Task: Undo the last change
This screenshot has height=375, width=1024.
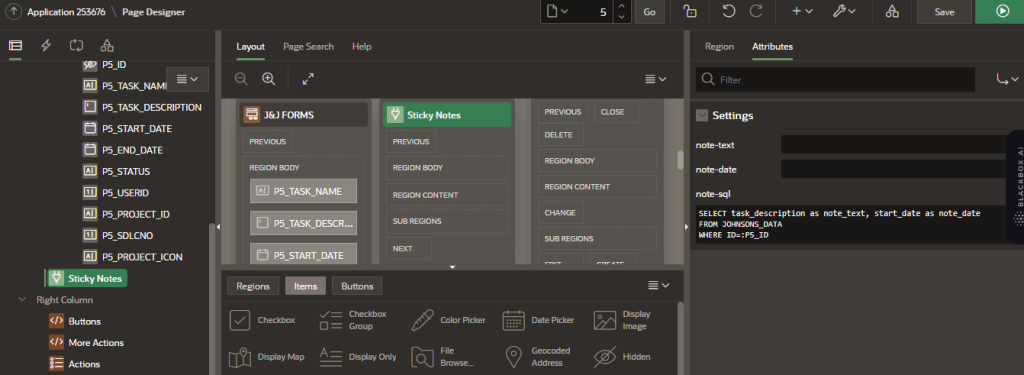Action: coord(728,12)
